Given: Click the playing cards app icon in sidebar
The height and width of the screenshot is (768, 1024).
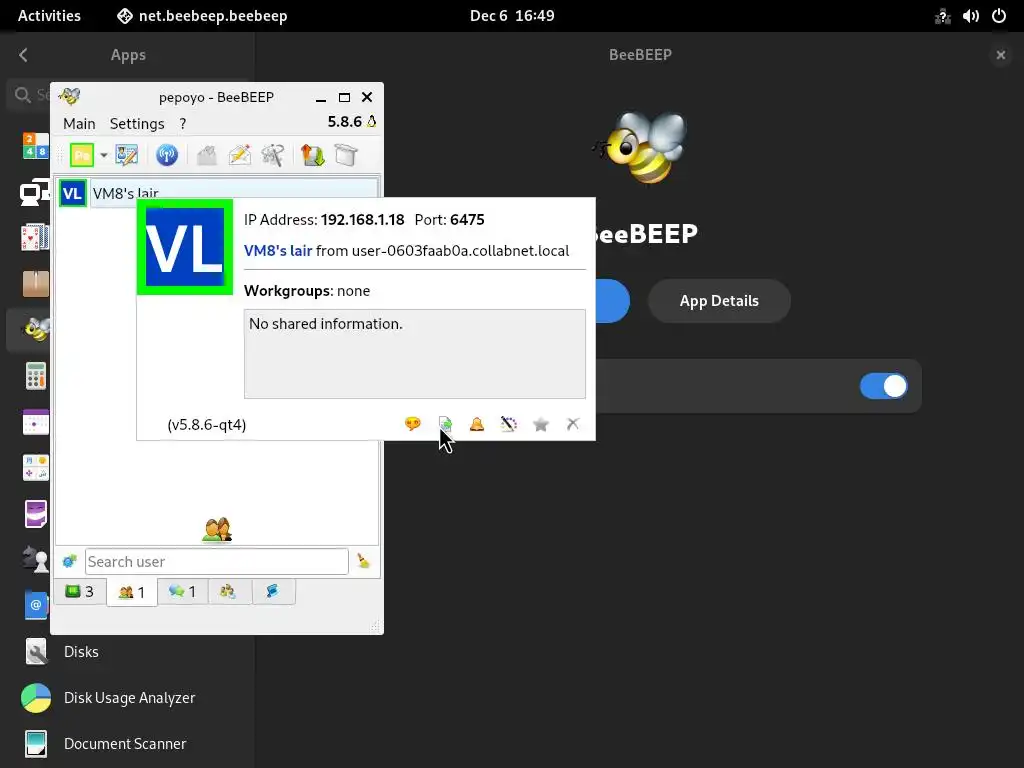Looking at the screenshot, I should pos(35,238).
